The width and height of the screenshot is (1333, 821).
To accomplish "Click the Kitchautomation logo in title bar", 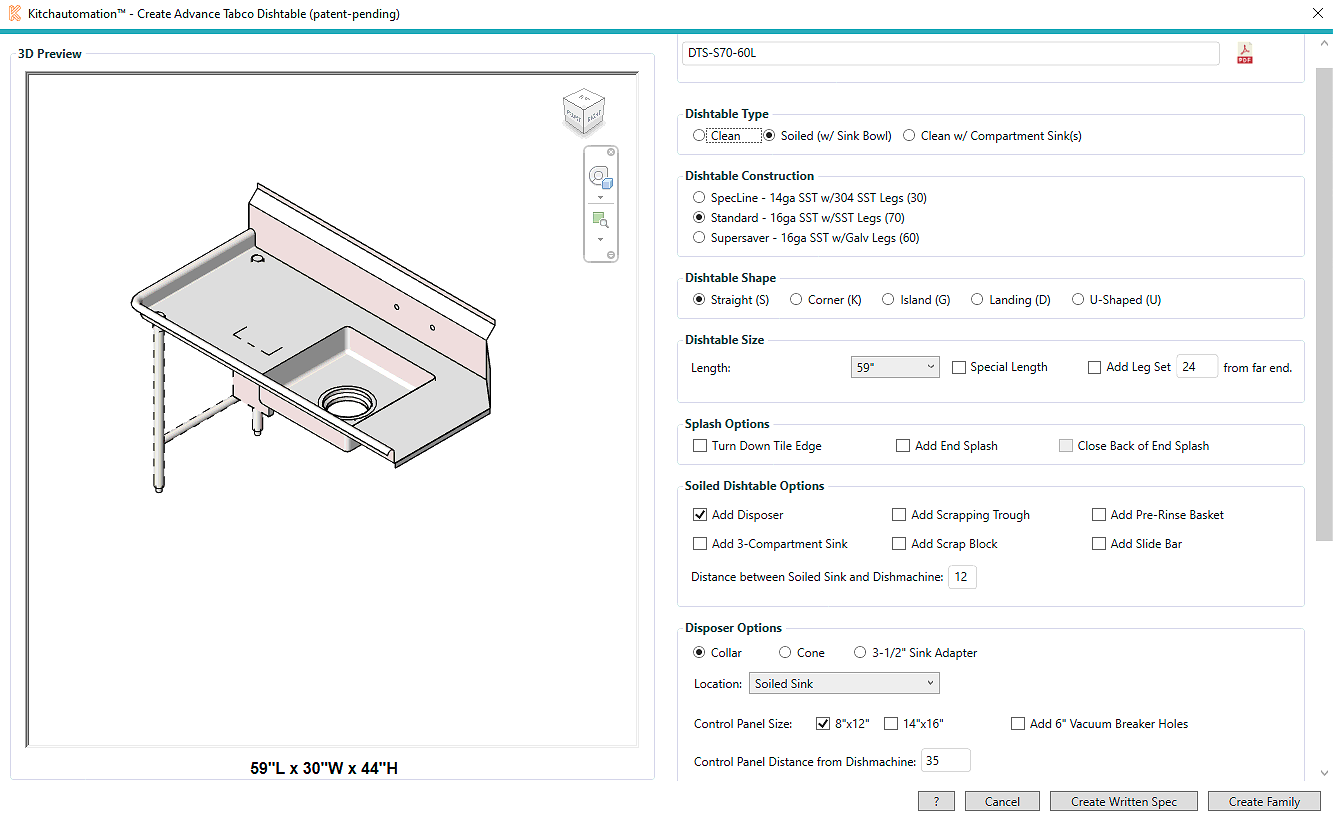I will [14, 14].
